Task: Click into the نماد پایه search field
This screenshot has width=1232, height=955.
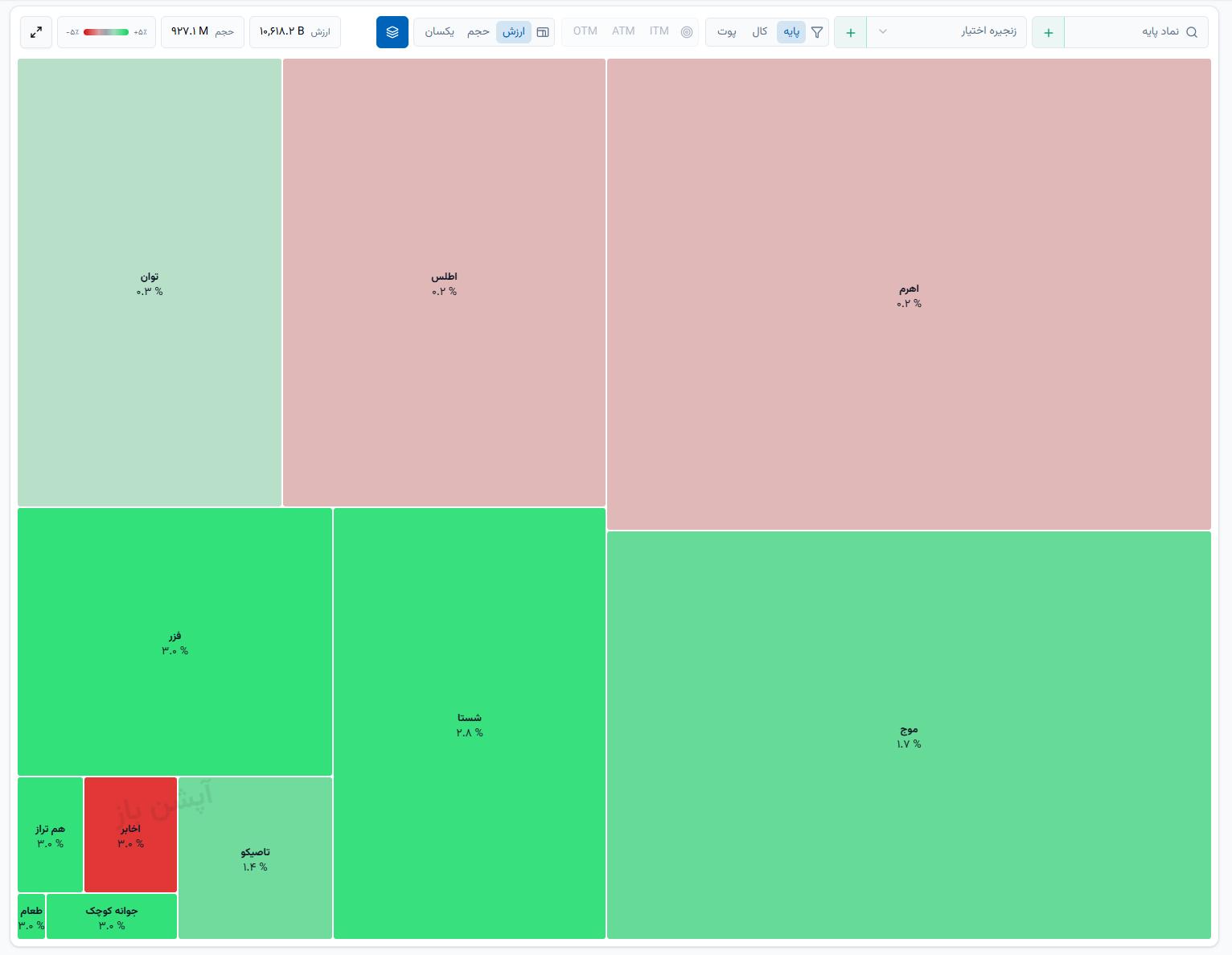Action: point(1135,32)
